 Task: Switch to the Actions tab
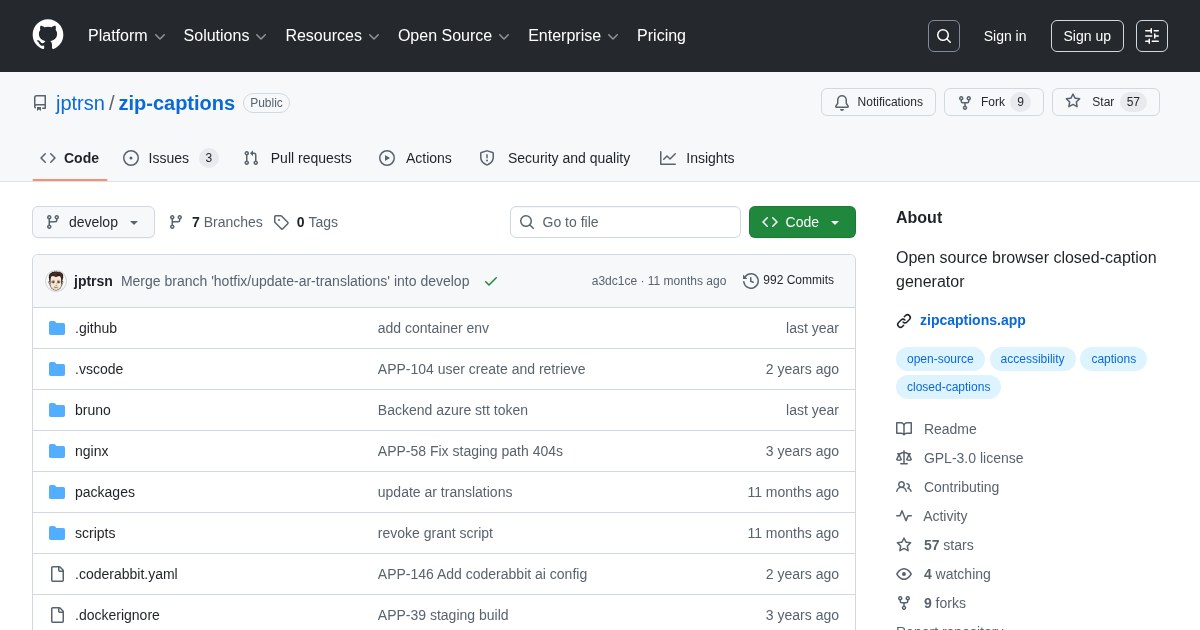[x=415, y=158]
